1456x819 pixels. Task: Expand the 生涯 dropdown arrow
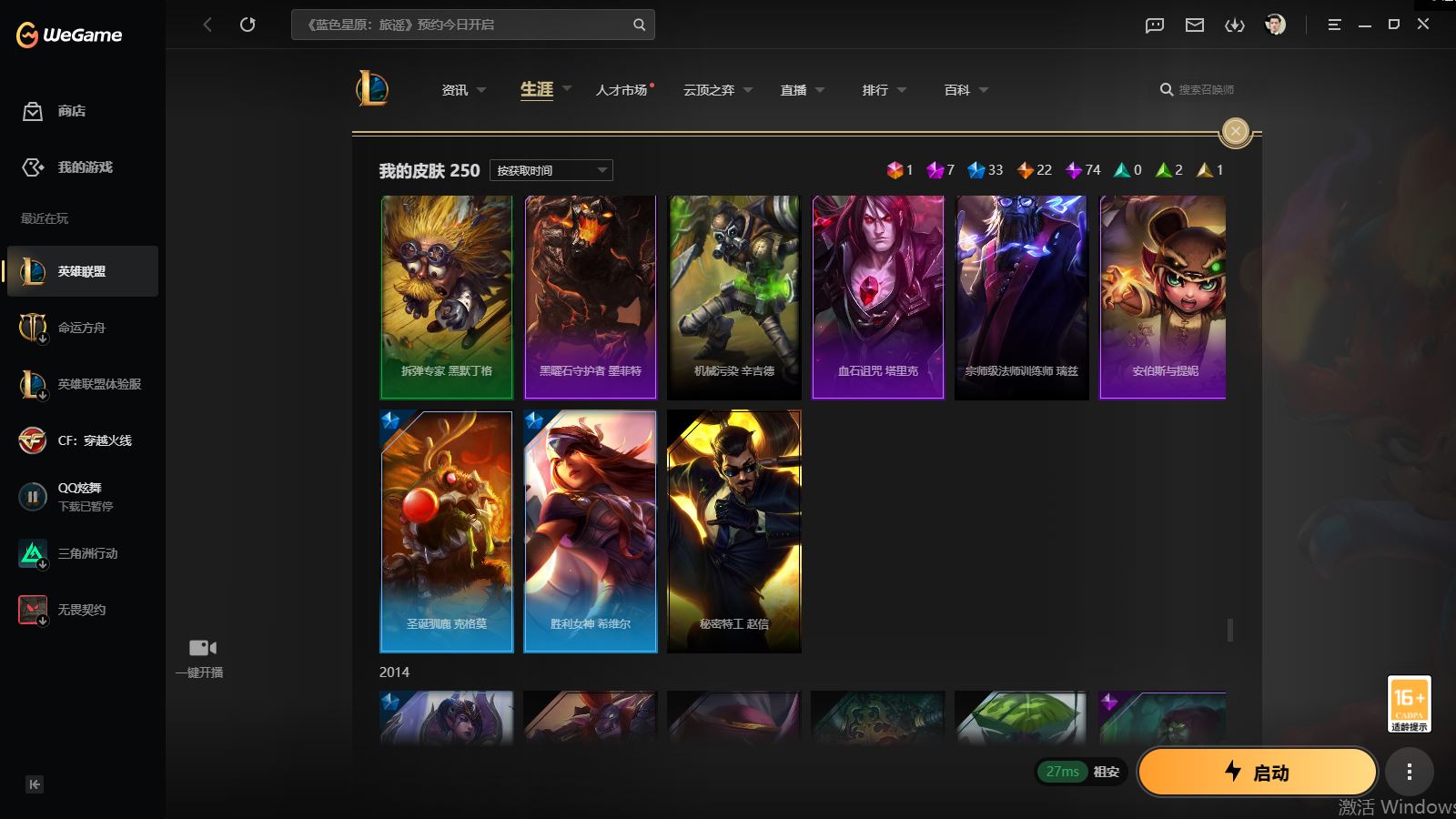point(567,89)
